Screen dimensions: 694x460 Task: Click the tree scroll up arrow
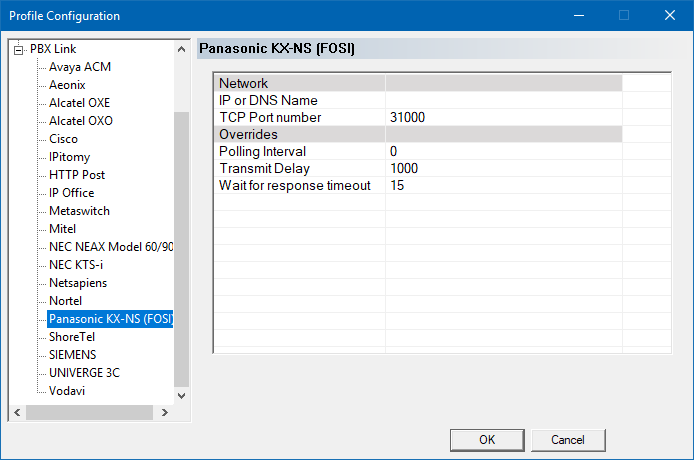click(x=181, y=49)
